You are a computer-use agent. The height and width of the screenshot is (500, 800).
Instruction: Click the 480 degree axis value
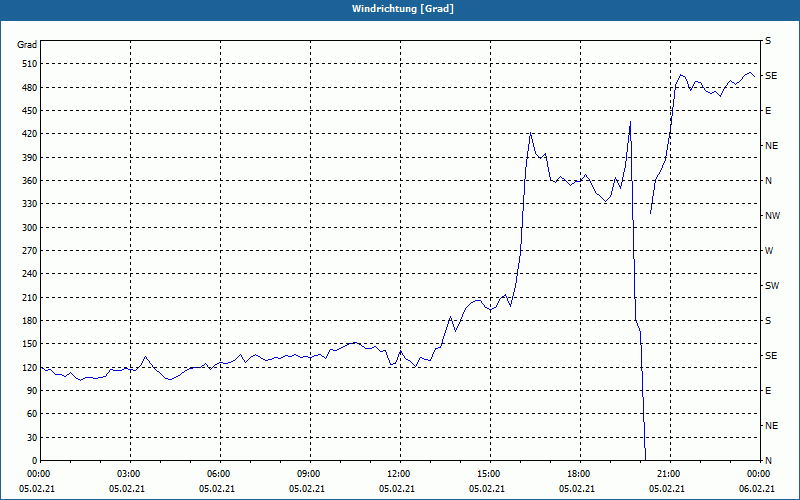(x=30, y=87)
